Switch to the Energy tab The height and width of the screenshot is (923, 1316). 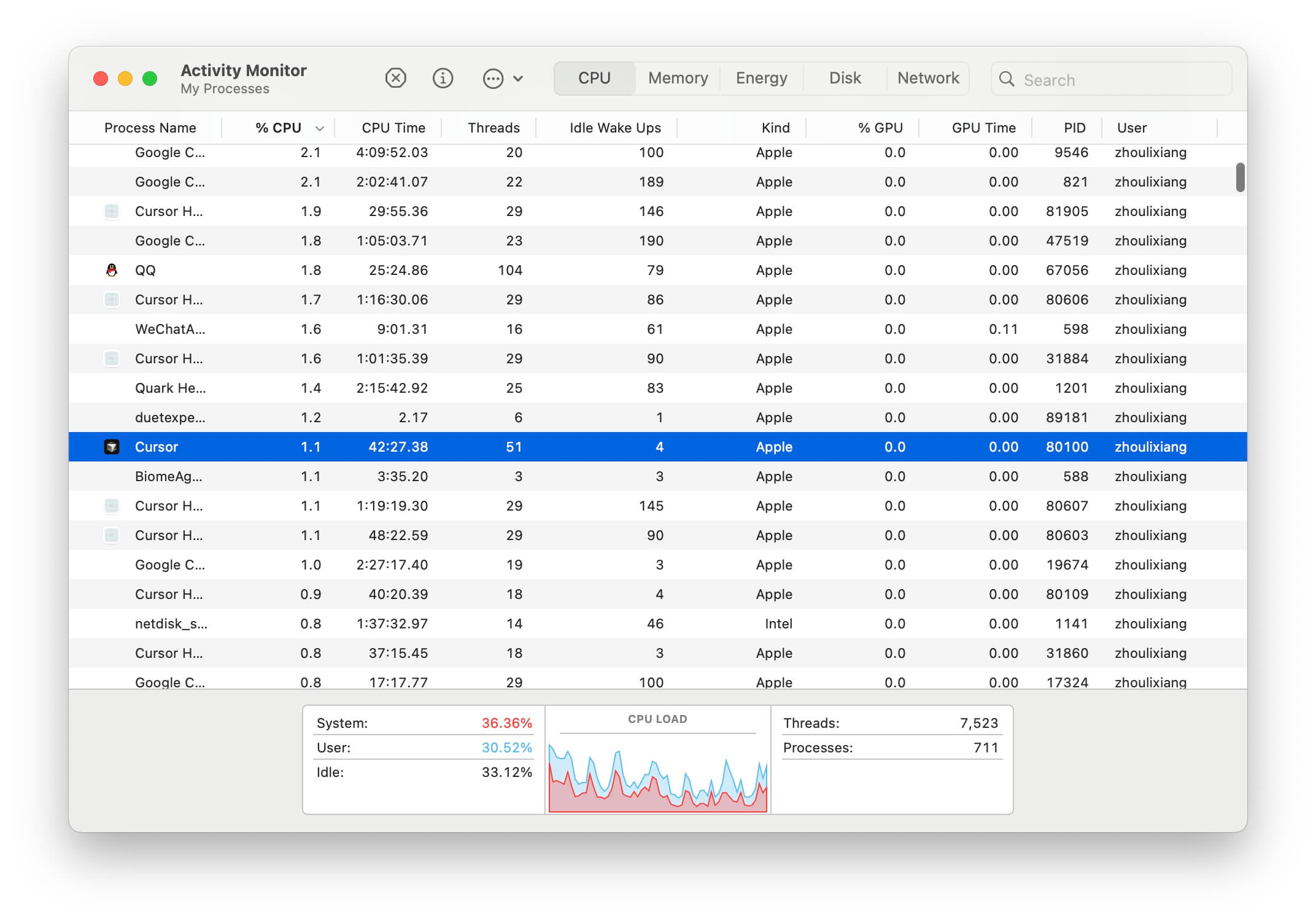tap(761, 78)
